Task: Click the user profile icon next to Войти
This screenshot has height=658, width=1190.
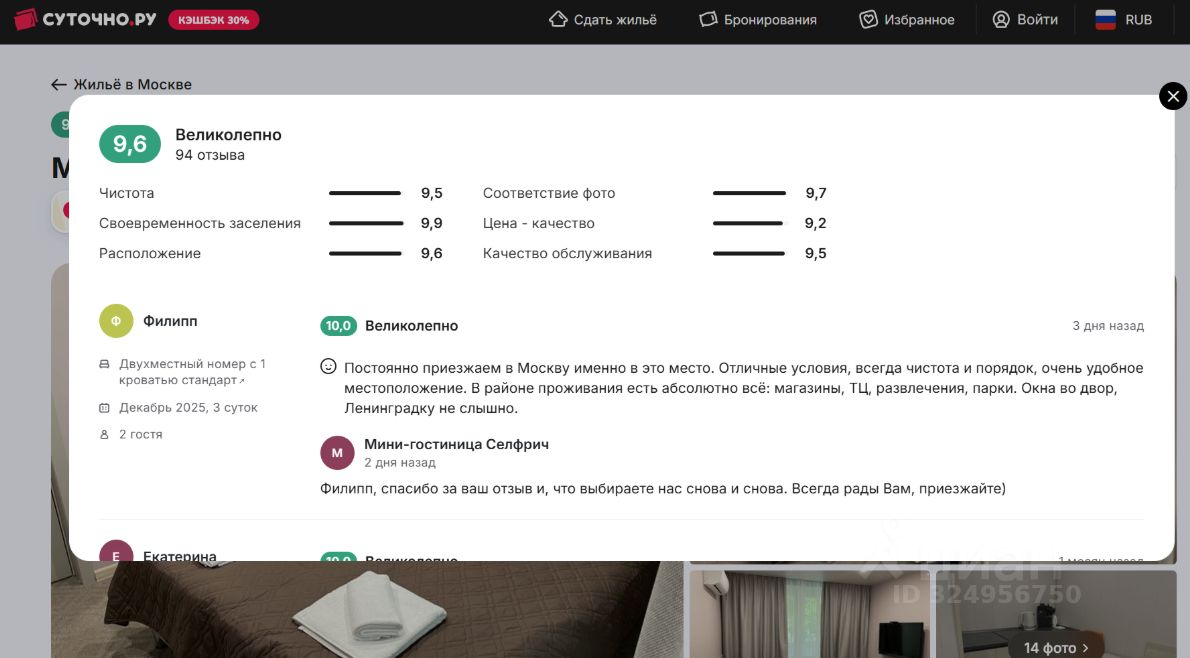Action: [1001, 20]
